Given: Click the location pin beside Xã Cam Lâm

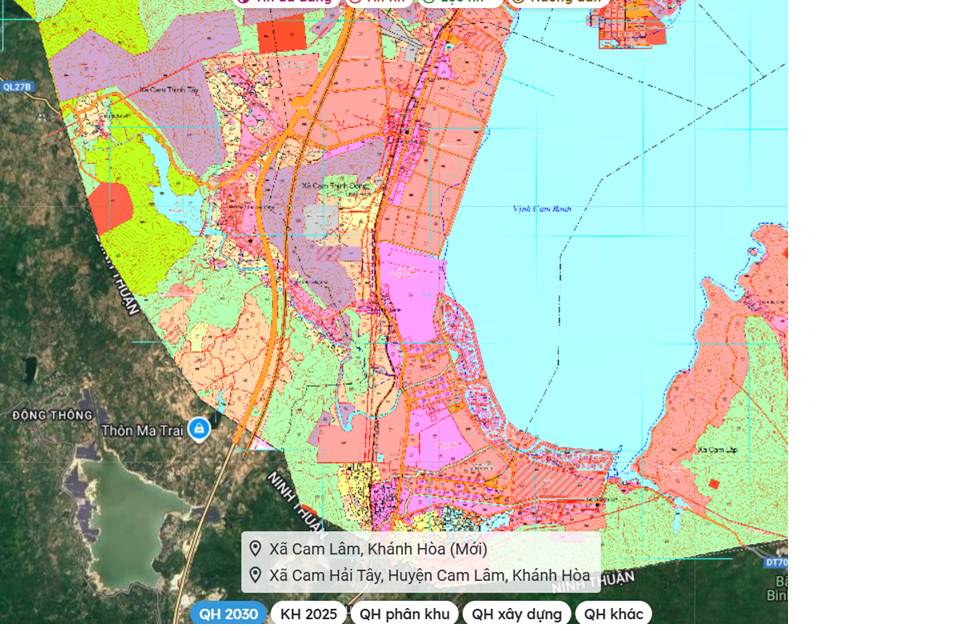Looking at the screenshot, I should coord(255,548).
